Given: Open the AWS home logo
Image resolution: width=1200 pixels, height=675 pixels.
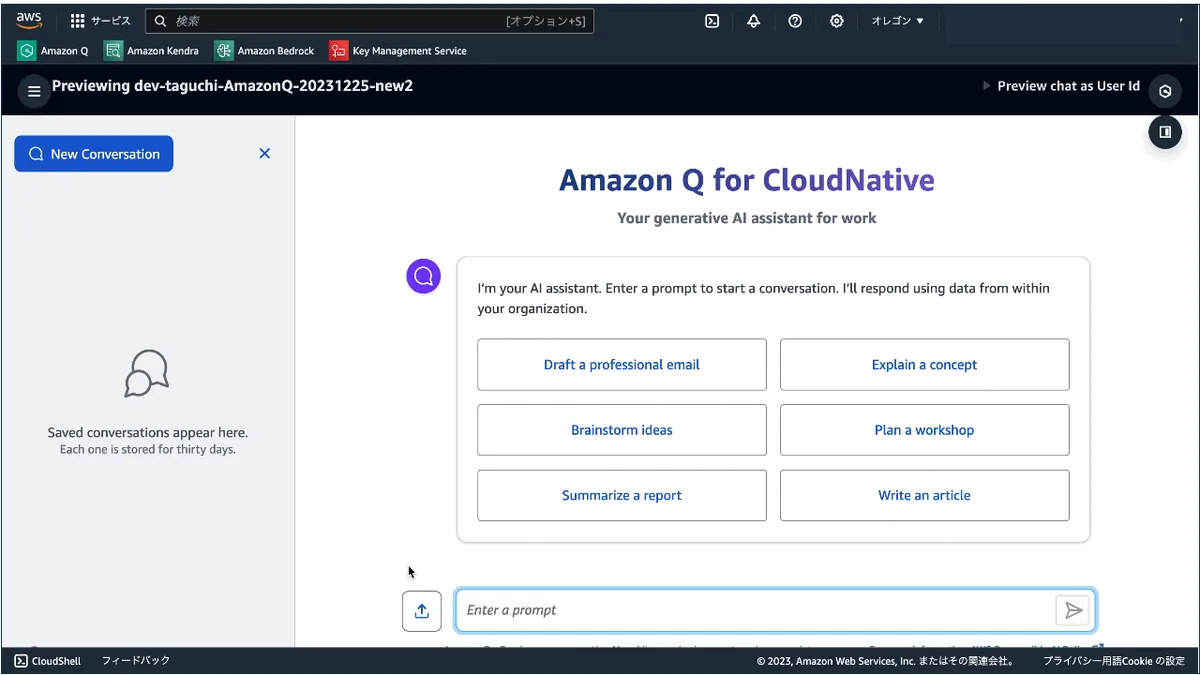Looking at the screenshot, I should point(29,21).
